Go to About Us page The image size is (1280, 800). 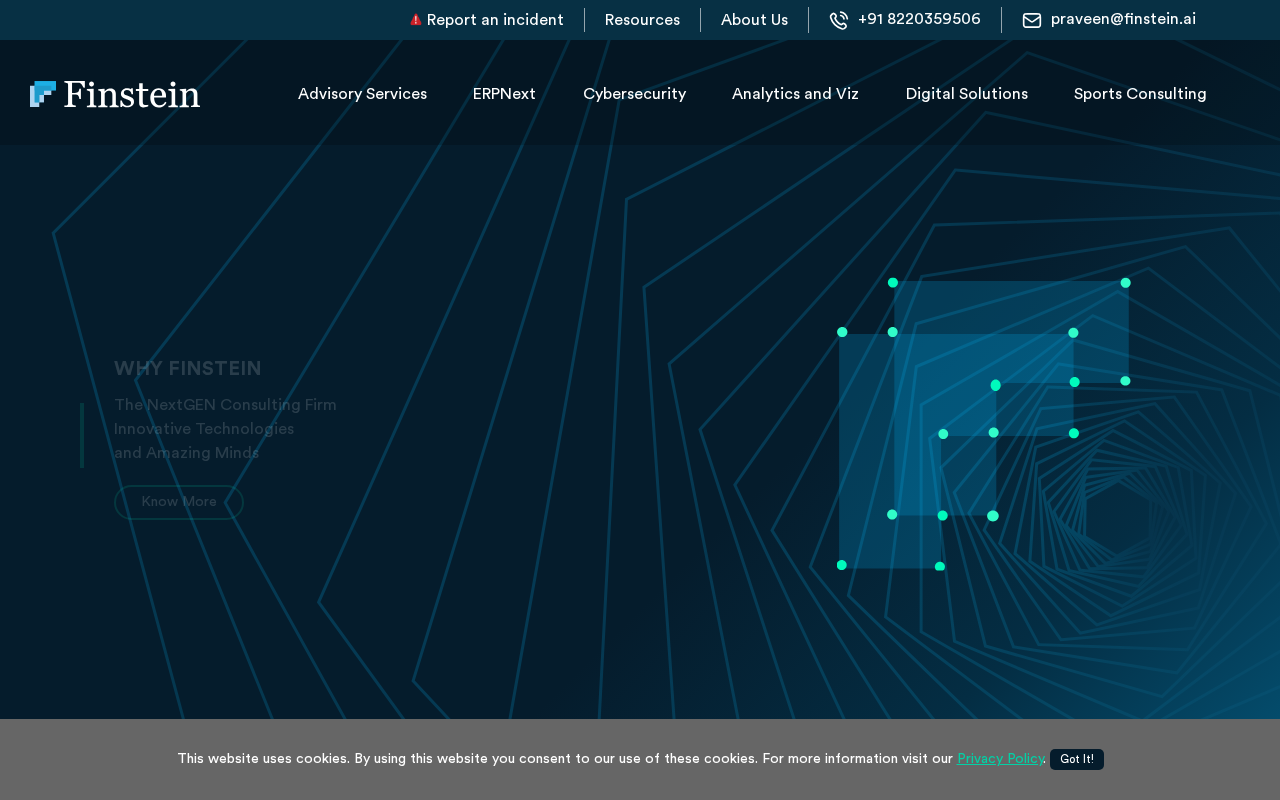[x=754, y=20]
